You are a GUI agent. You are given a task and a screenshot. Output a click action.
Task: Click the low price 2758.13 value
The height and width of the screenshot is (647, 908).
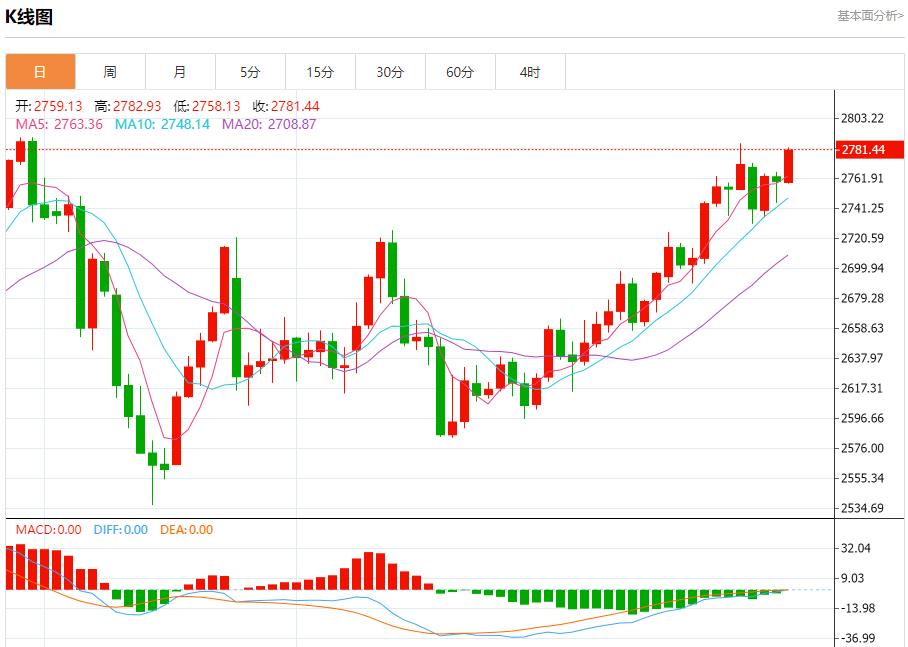[216, 106]
